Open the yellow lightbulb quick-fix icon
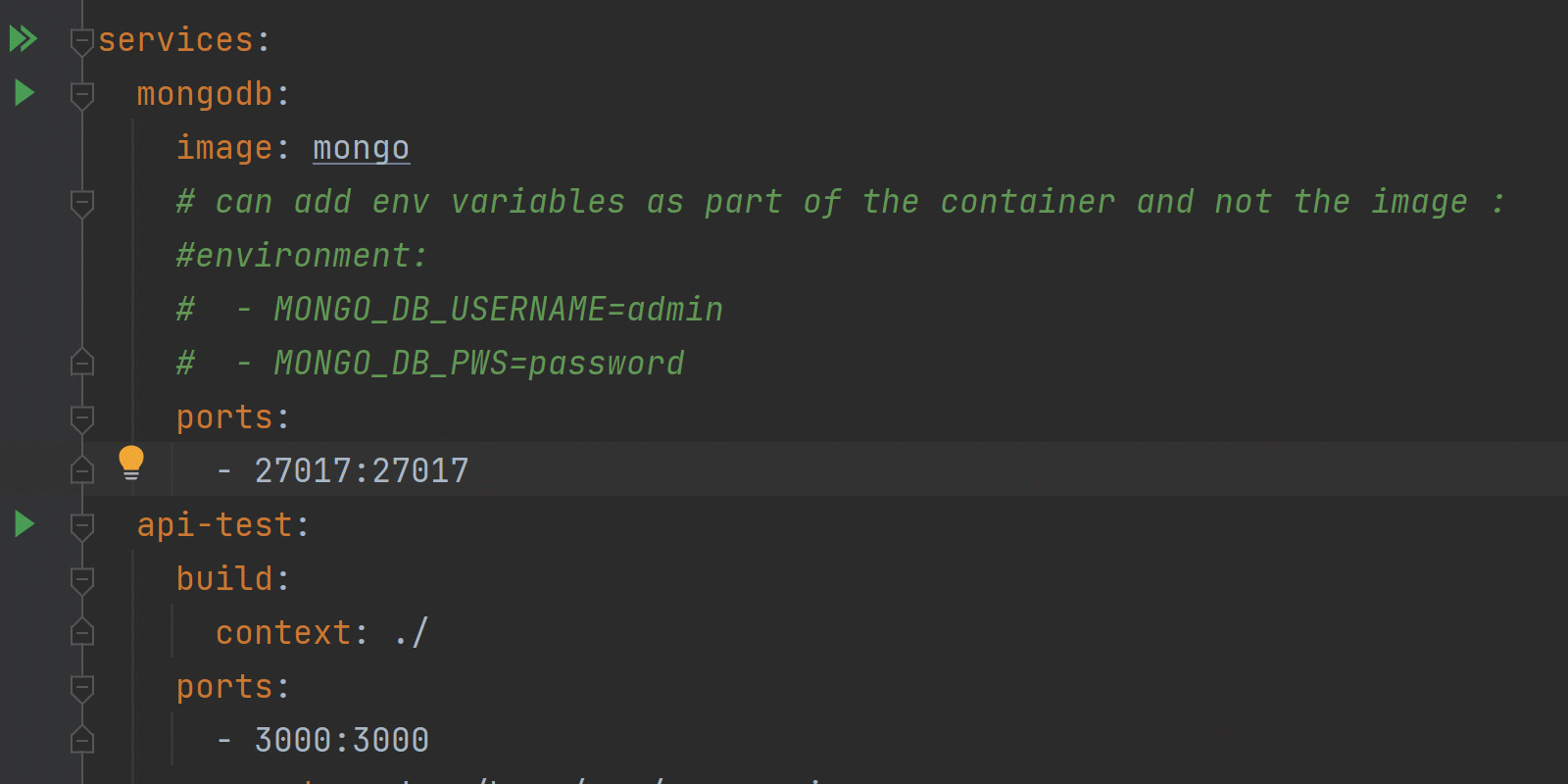 [x=131, y=463]
